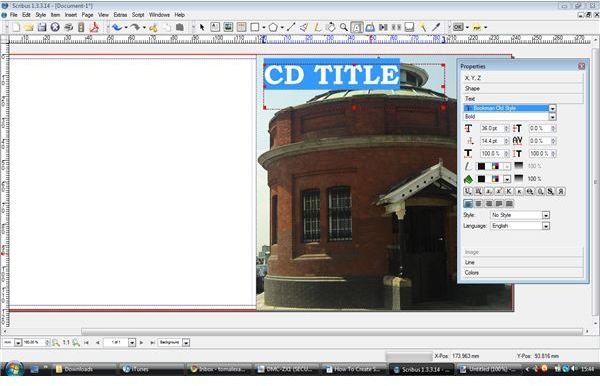Click the horizontal scrollbar of the canvas
The width and height of the screenshot is (600, 386).
pyautogui.click(x=332, y=332)
